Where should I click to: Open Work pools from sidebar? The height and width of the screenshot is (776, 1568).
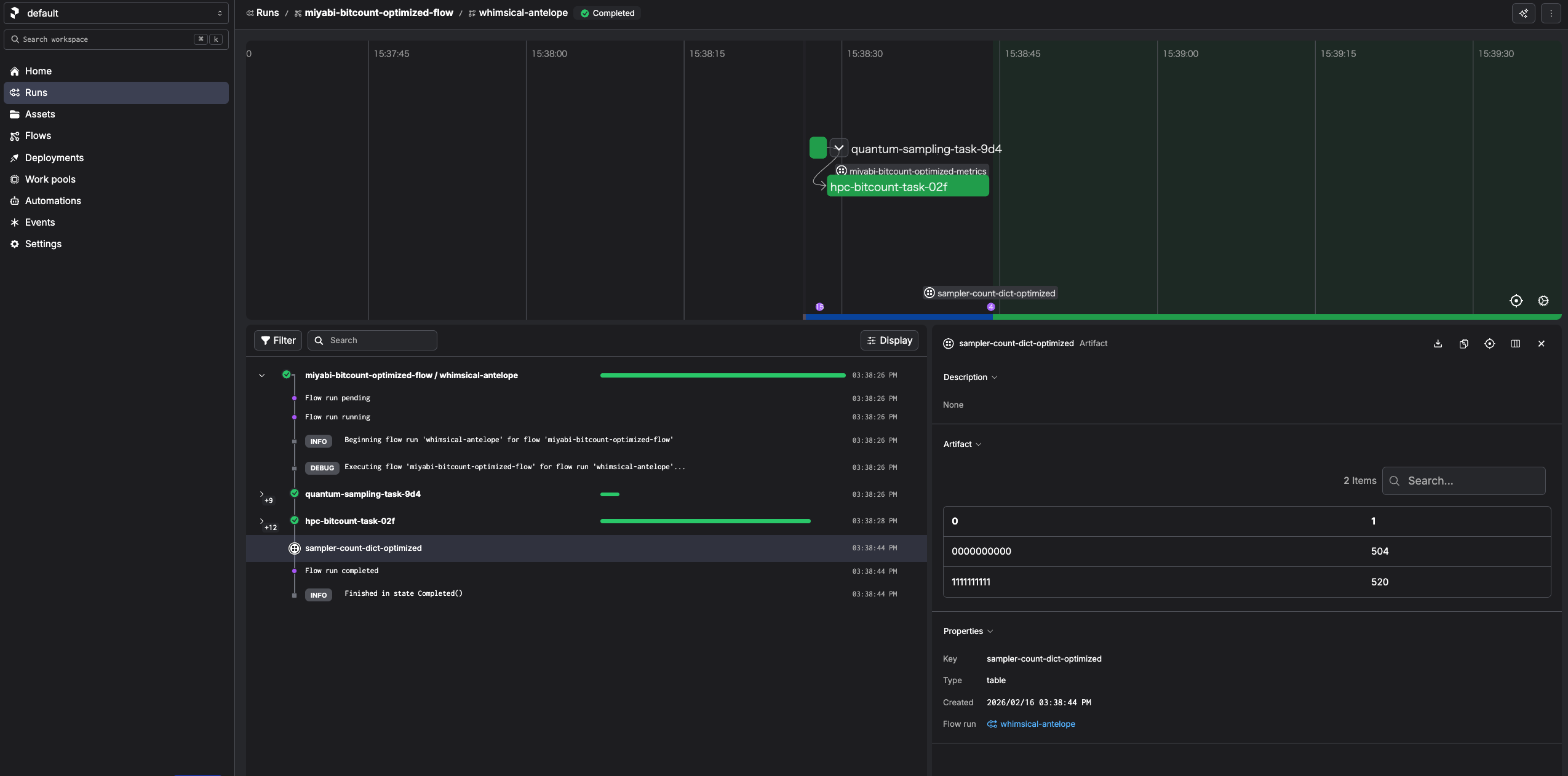[x=50, y=179]
